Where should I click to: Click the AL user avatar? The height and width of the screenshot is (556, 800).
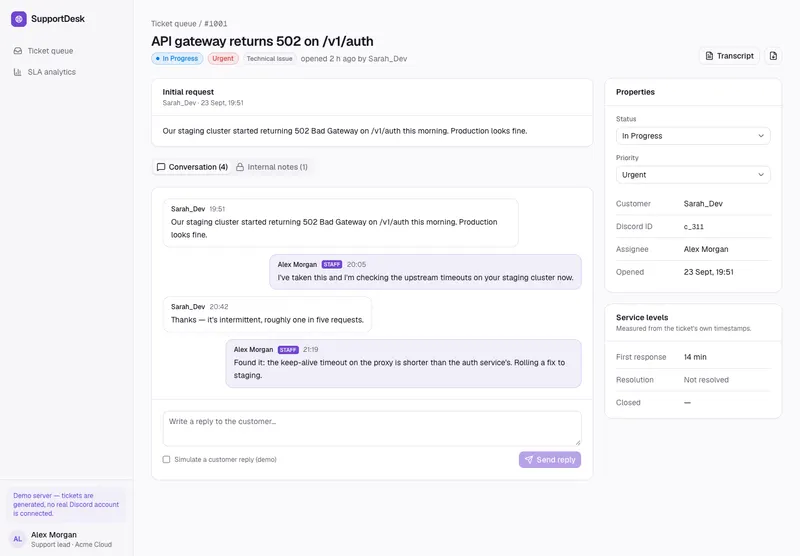(x=18, y=539)
